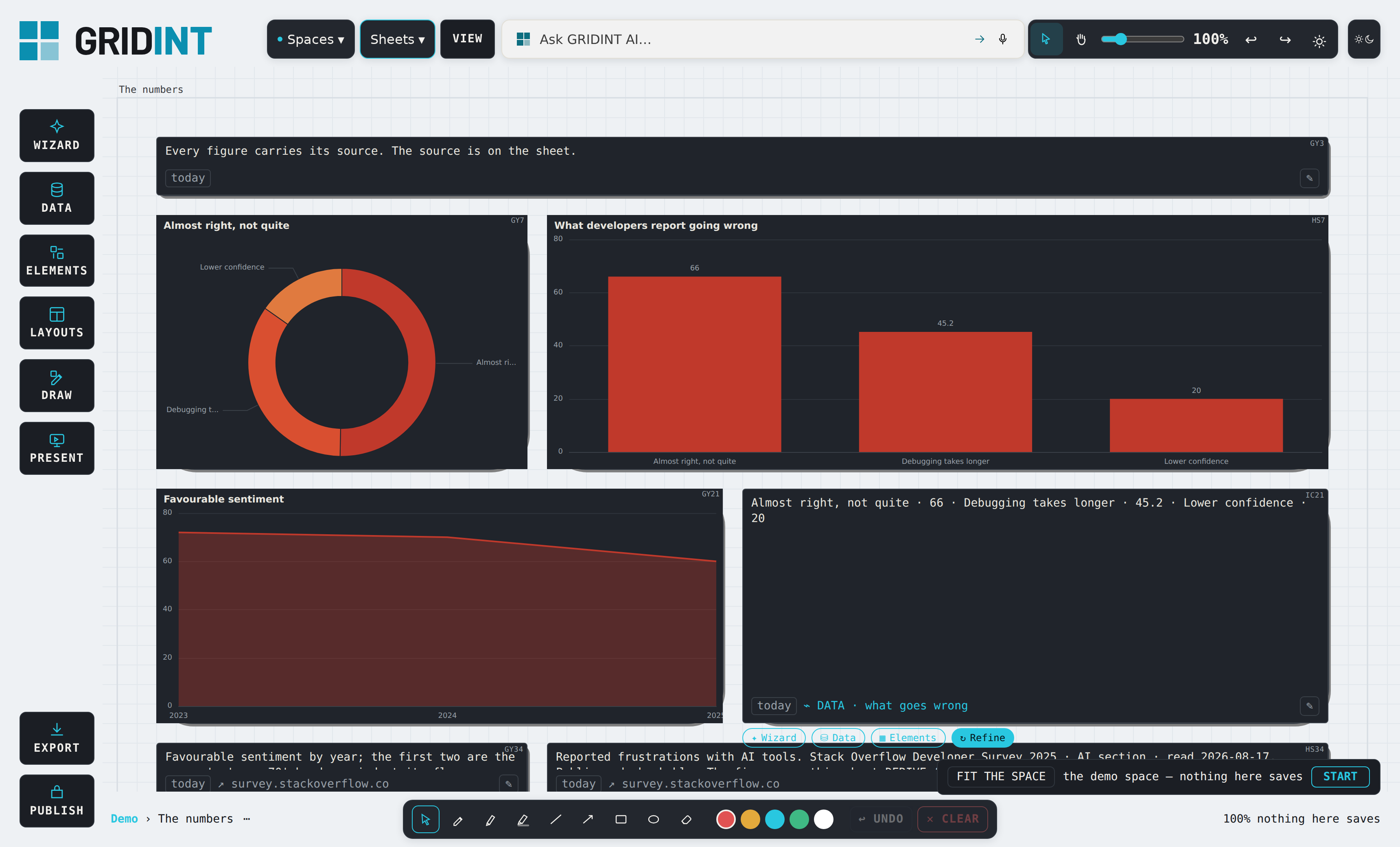Select the Elements pill tab
This screenshot has height=847, width=1400.
pyautogui.click(x=908, y=737)
